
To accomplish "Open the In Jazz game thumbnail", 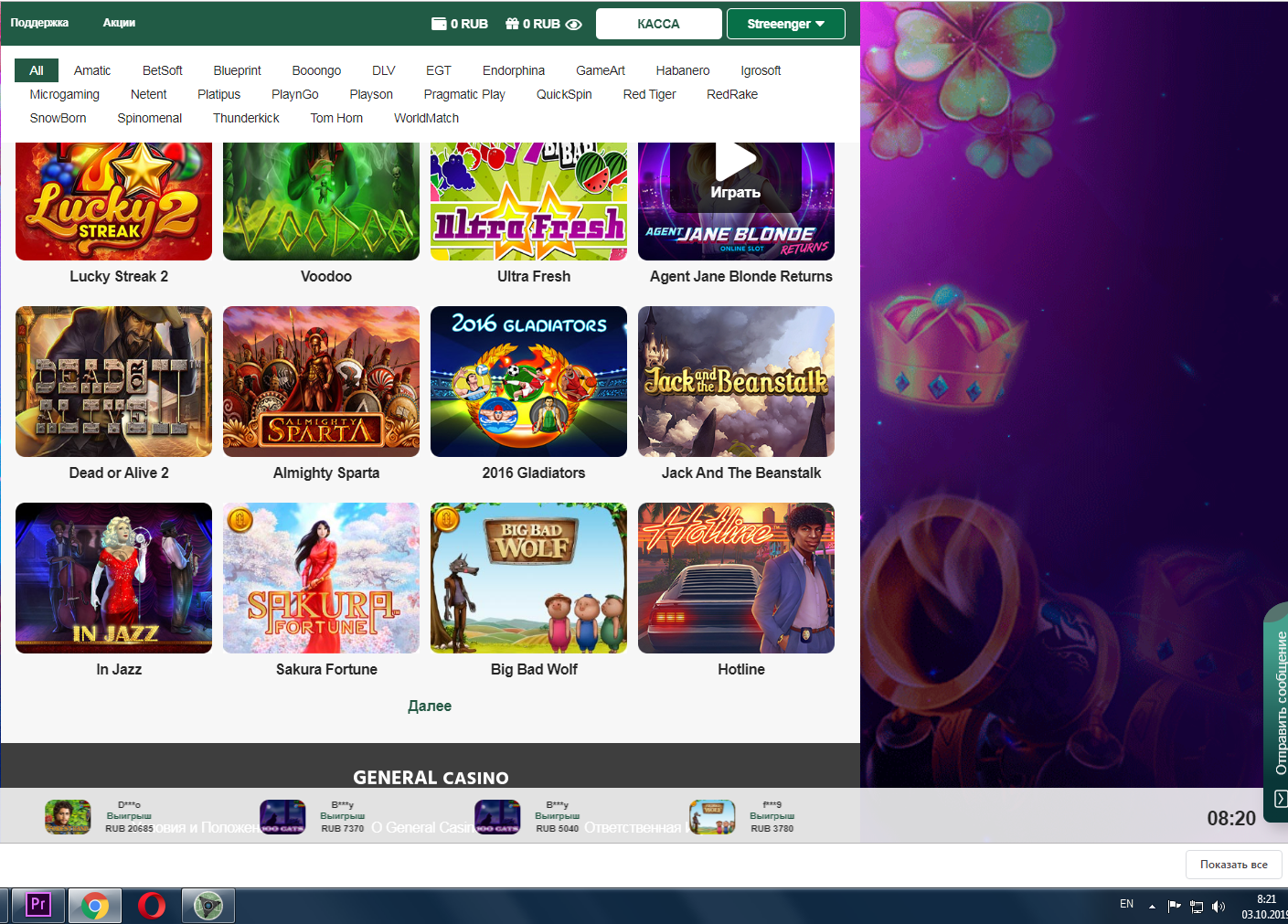I will coord(113,578).
